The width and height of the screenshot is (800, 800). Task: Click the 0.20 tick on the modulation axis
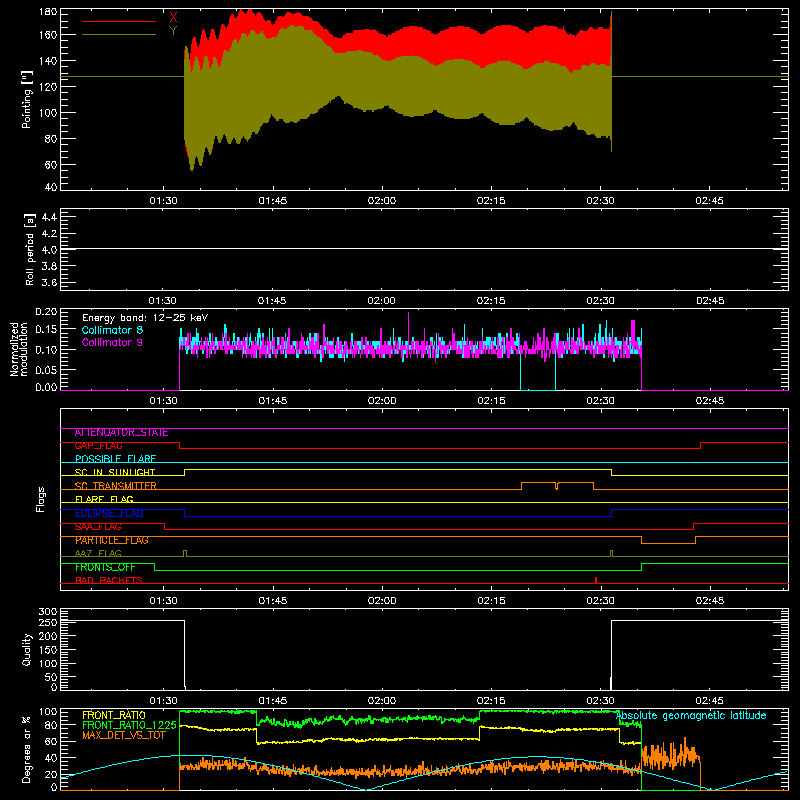point(46,312)
